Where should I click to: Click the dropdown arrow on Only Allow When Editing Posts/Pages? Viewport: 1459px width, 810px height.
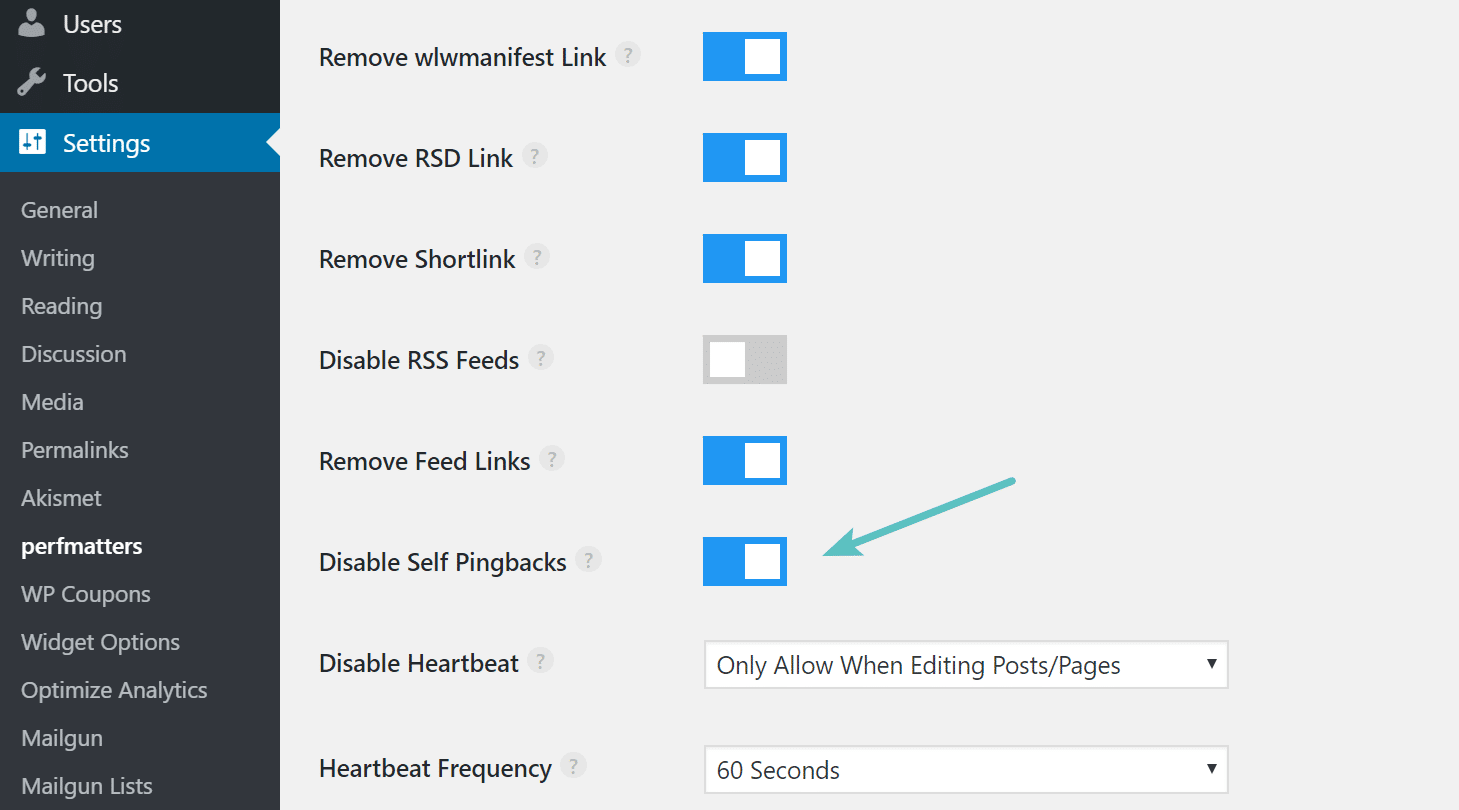tap(1213, 664)
